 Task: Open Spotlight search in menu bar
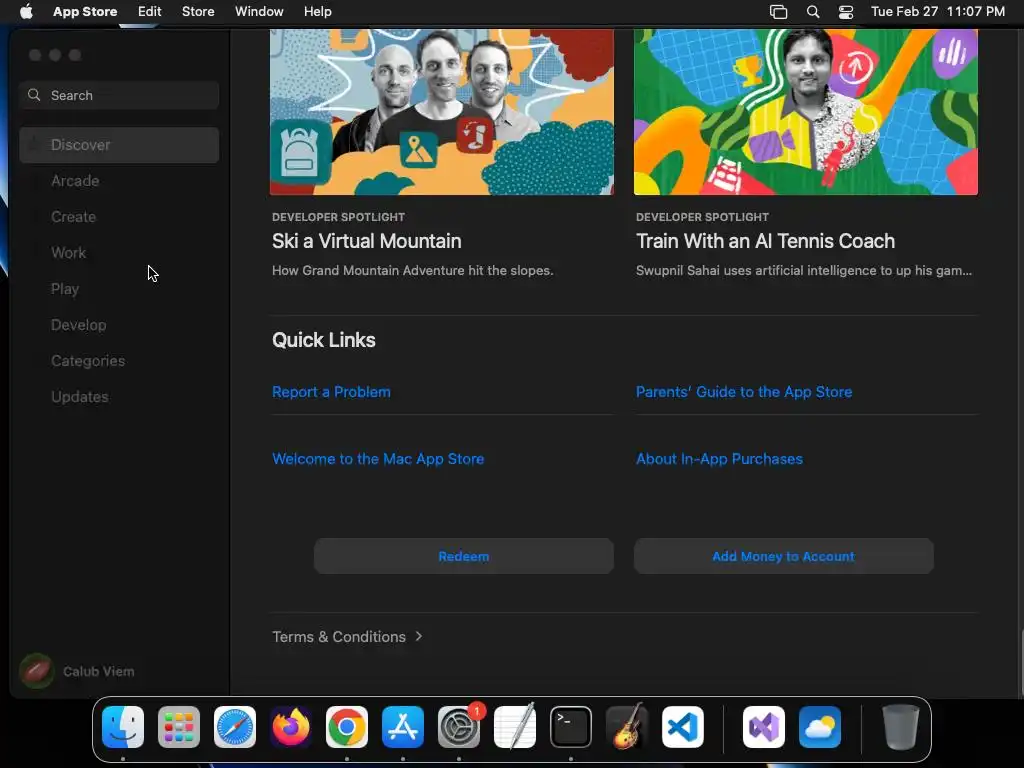(813, 12)
